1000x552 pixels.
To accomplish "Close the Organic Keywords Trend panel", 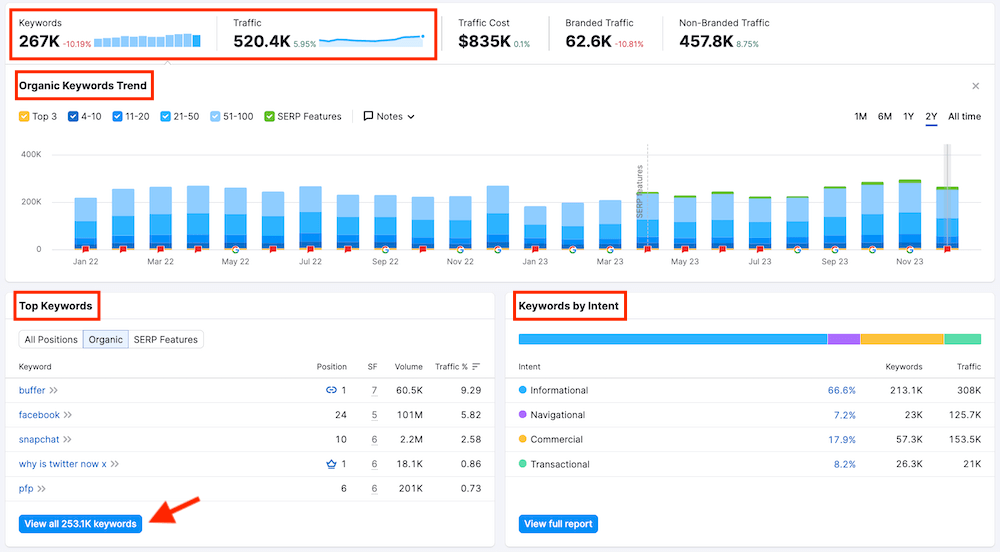I will (x=976, y=87).
